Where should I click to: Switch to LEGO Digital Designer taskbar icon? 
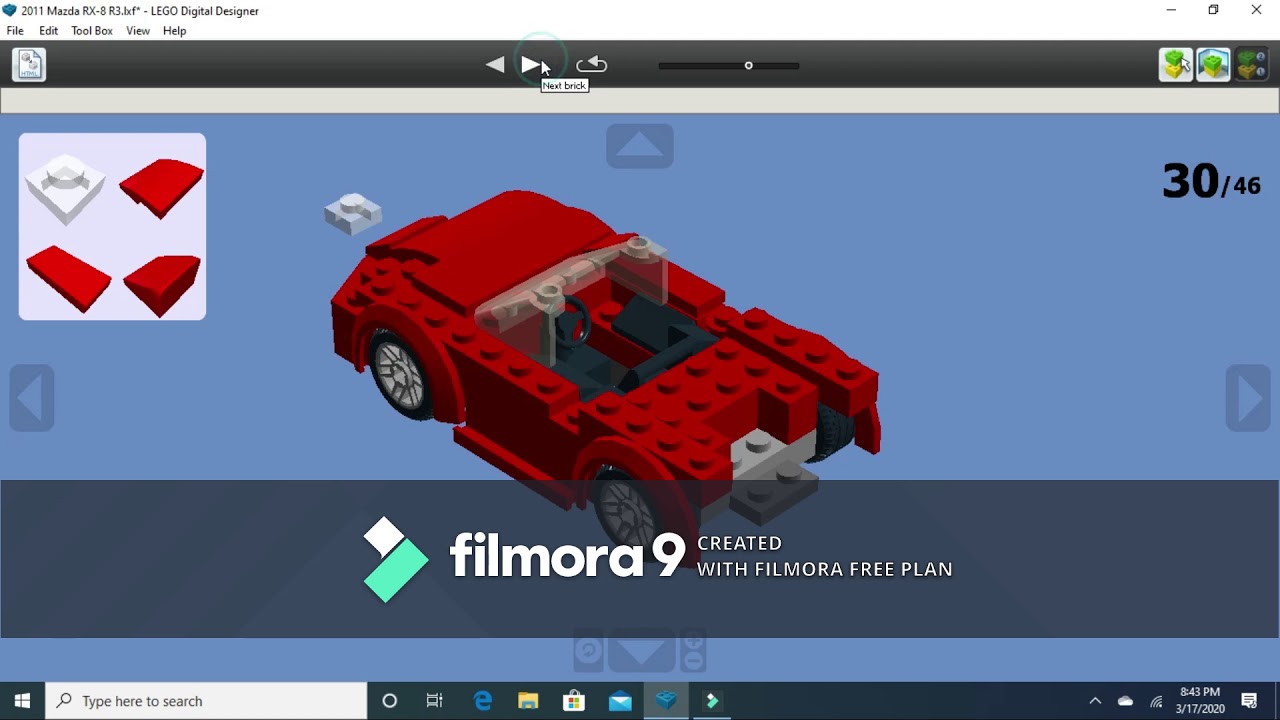pyautogui.click(x=666, y=701)
